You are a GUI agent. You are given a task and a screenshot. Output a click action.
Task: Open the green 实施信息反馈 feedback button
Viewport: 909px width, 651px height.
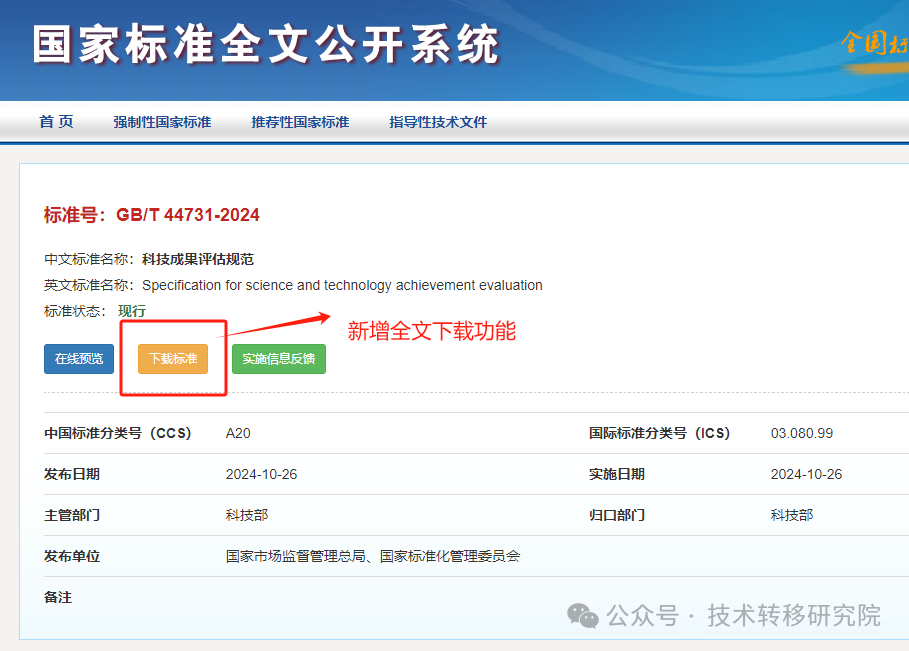(278, 358)
